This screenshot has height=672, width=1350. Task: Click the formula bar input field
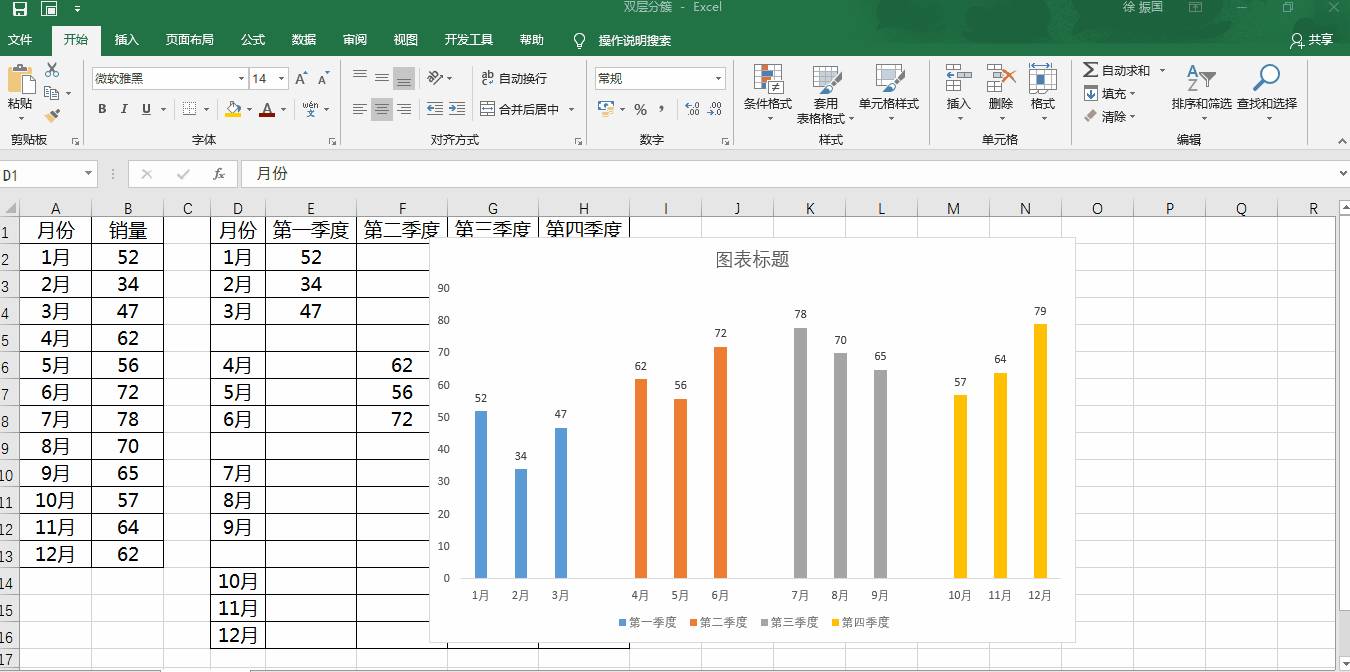click(x=780, y=174)
